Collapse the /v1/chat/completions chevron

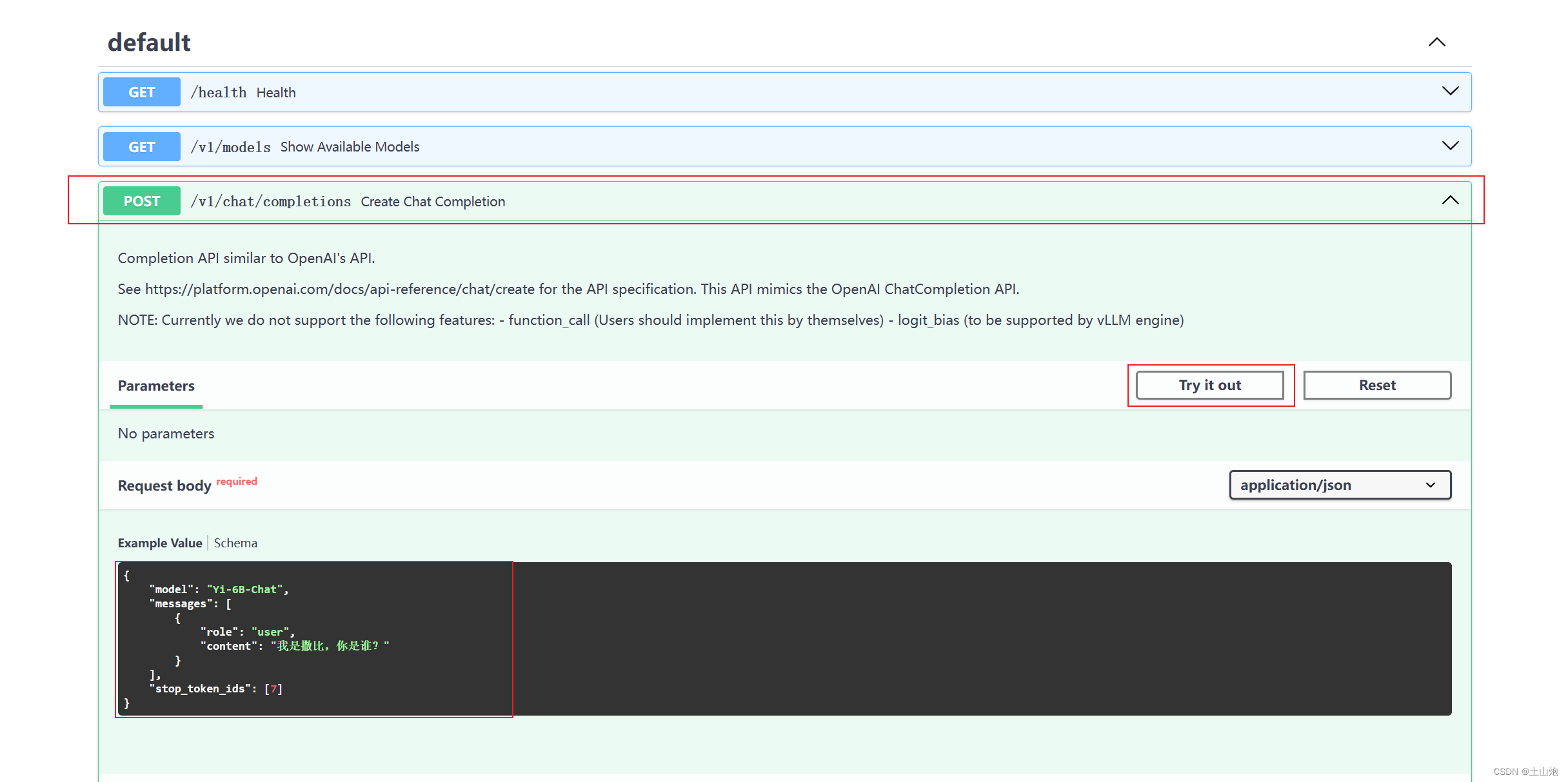tap(1450, 200)
